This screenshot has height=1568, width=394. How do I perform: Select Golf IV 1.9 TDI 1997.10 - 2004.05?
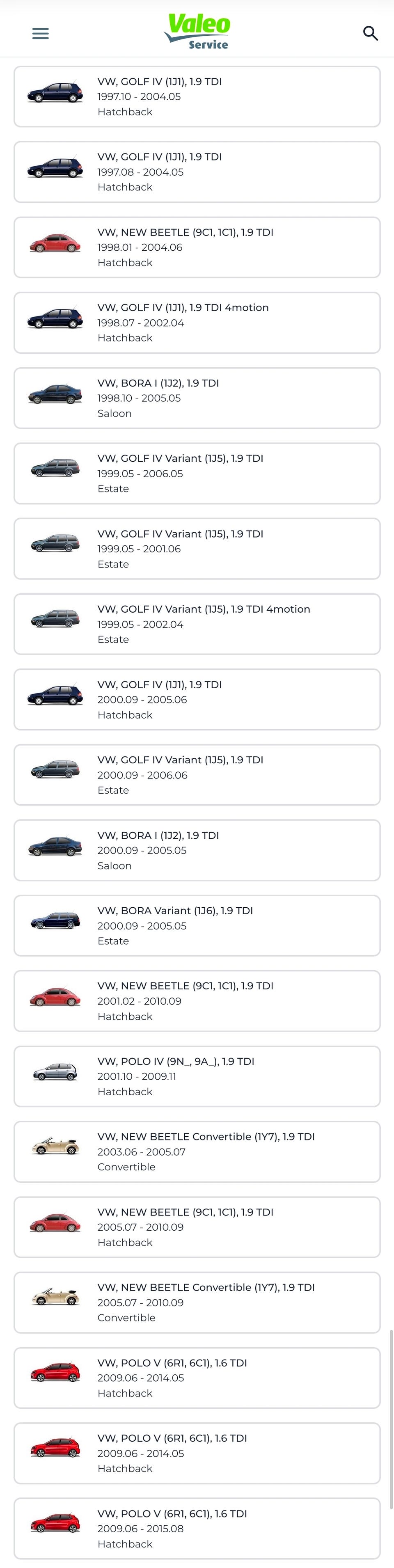197,97
